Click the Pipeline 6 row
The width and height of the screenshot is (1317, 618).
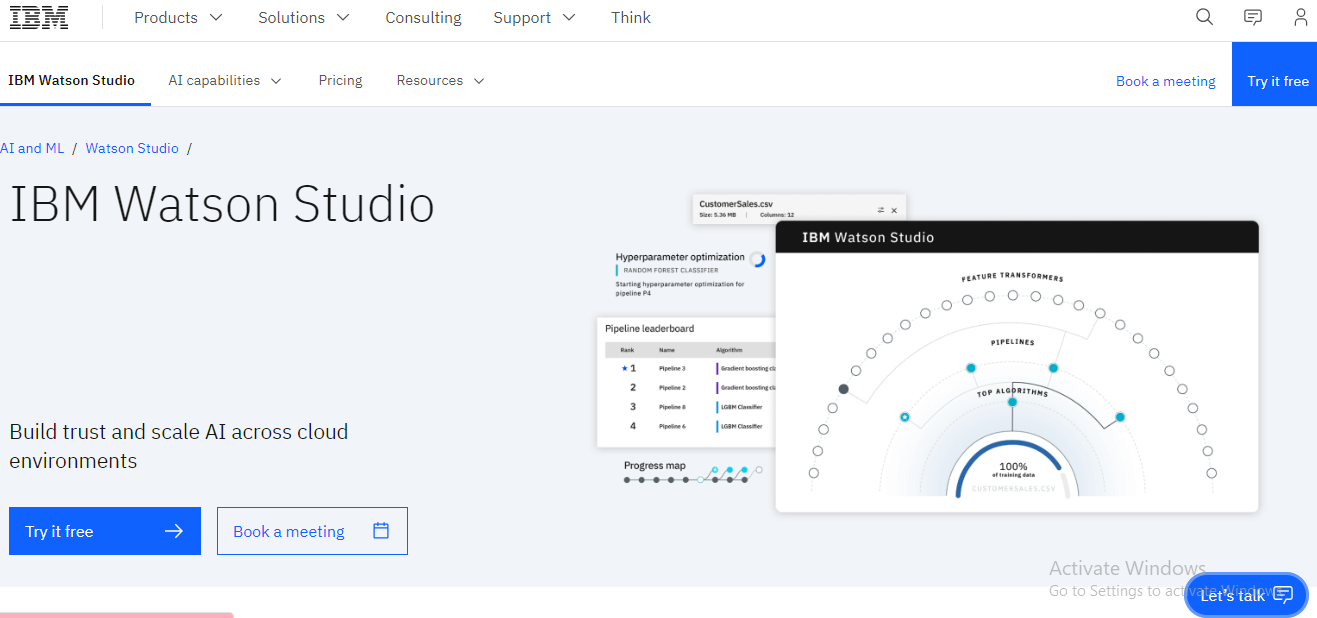689,426
